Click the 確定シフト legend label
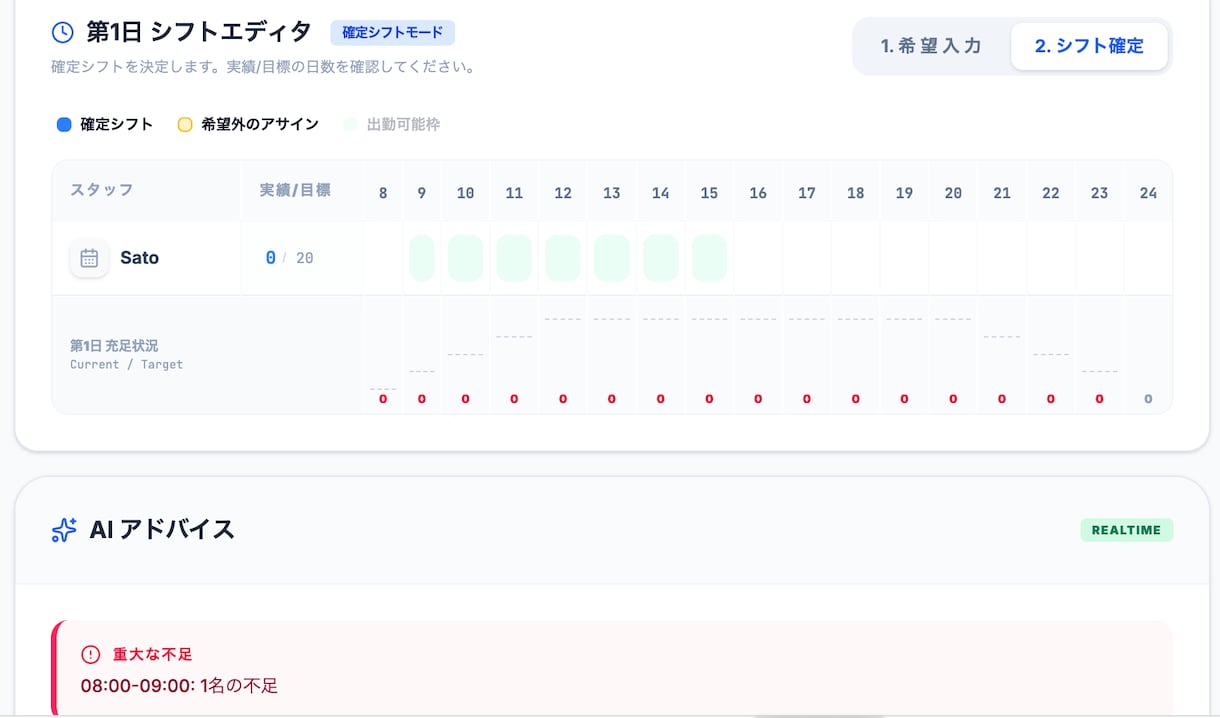 (117, 125)
